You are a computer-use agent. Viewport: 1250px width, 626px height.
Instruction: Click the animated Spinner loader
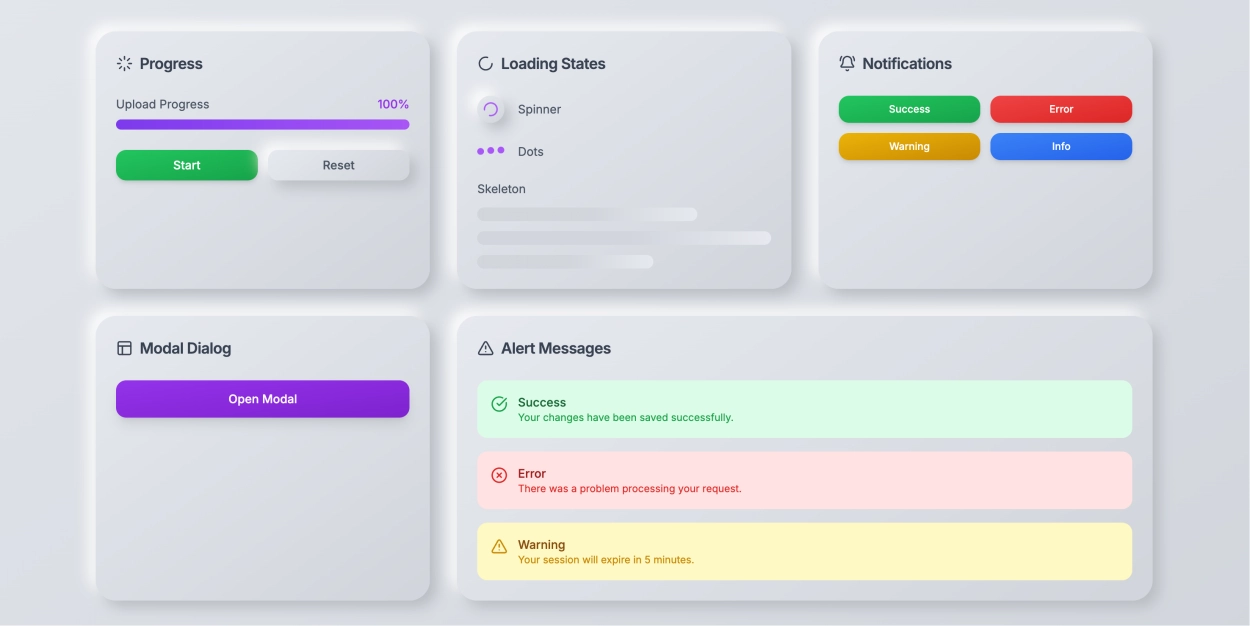(x=491, y=111)
